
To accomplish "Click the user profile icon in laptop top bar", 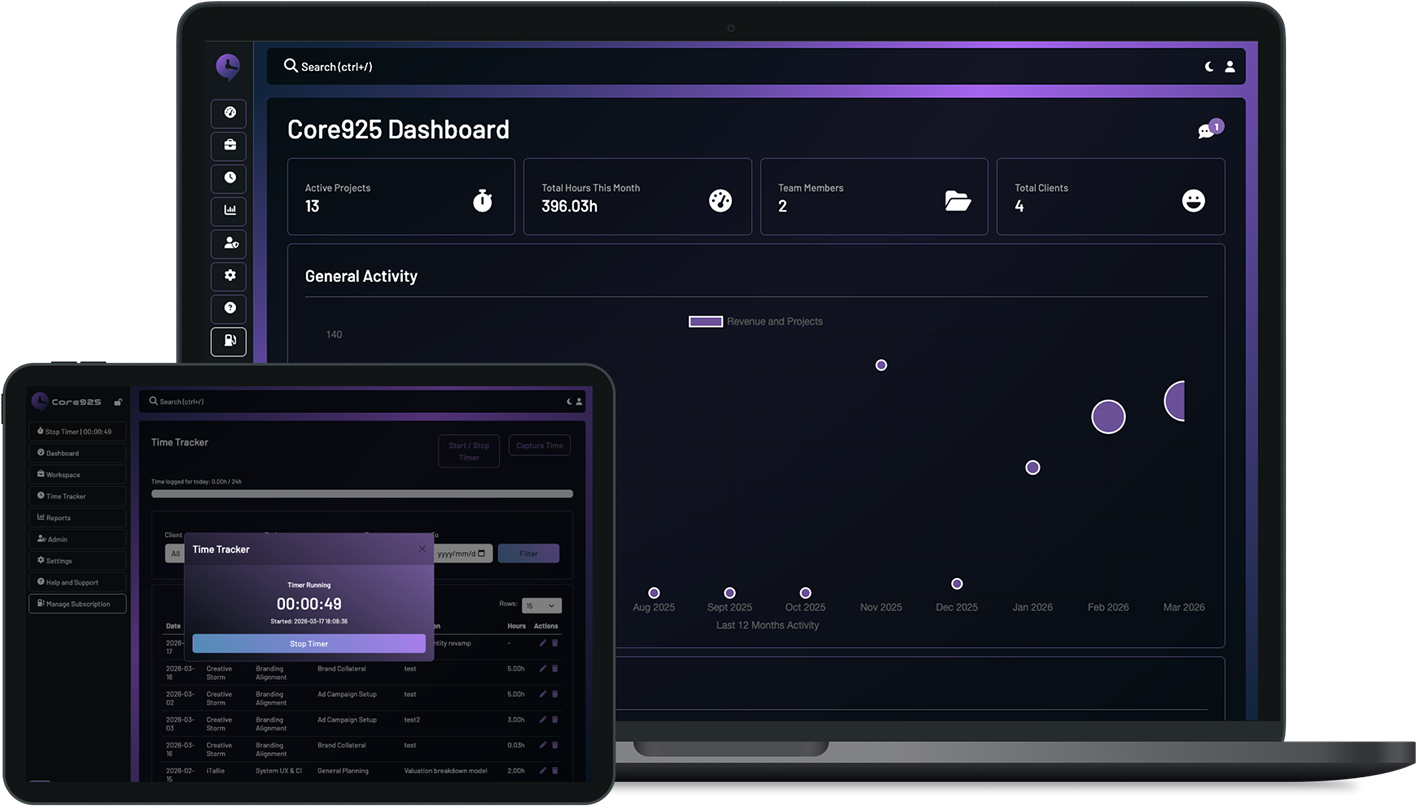I will pyautogui.click(x=1230, y=67).
